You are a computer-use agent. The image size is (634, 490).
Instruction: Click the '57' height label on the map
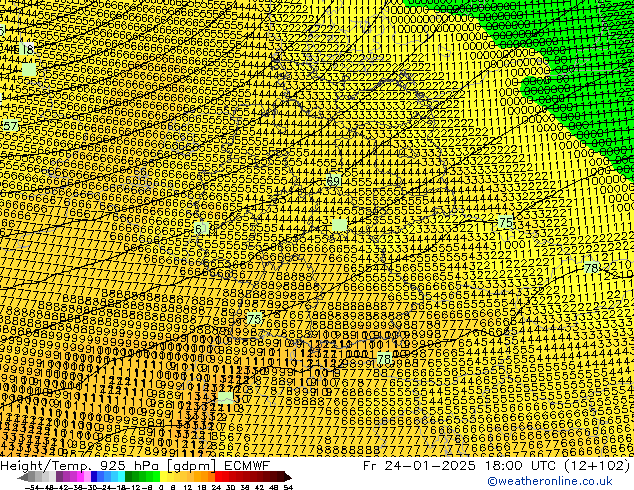10,126
